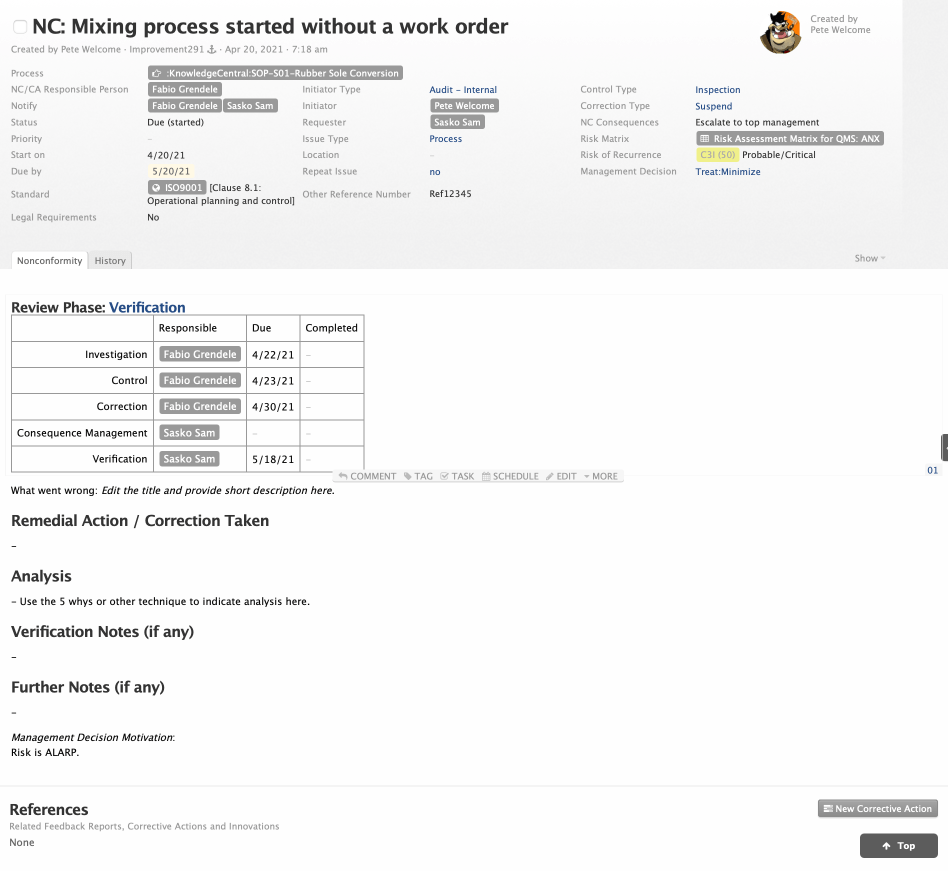Image resolution: width=948 pixels, height=871 pixels.
Task: Click Pete Welcome's avatar image
Action: tap(780, 32)
